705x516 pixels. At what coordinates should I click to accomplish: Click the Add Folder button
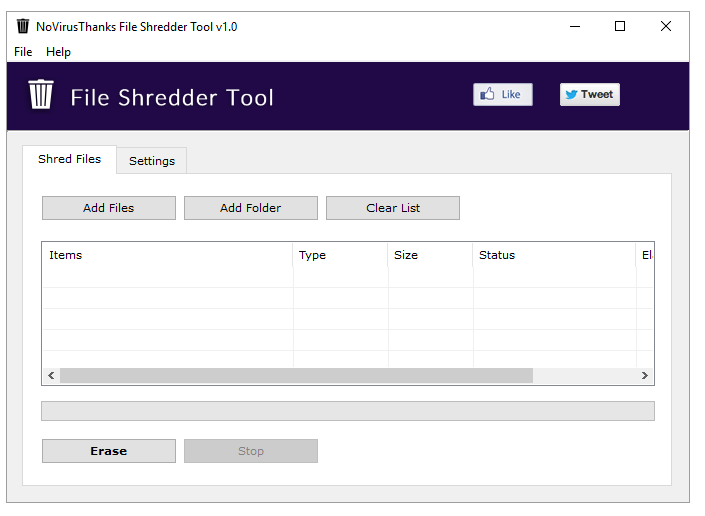point(251,208)
